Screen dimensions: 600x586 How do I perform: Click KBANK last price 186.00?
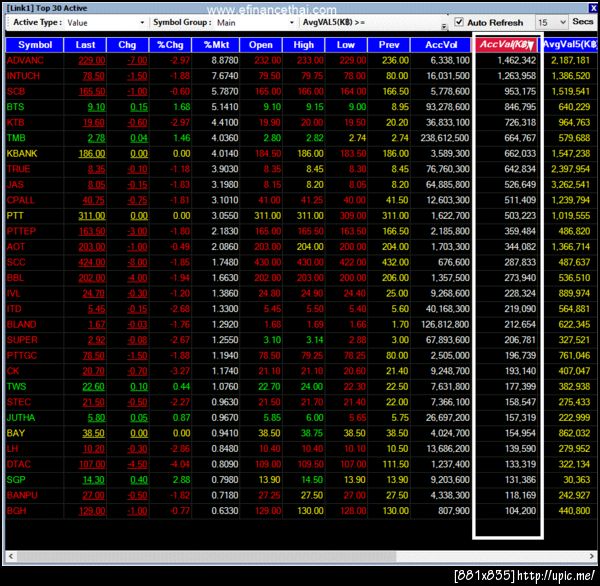92,154
